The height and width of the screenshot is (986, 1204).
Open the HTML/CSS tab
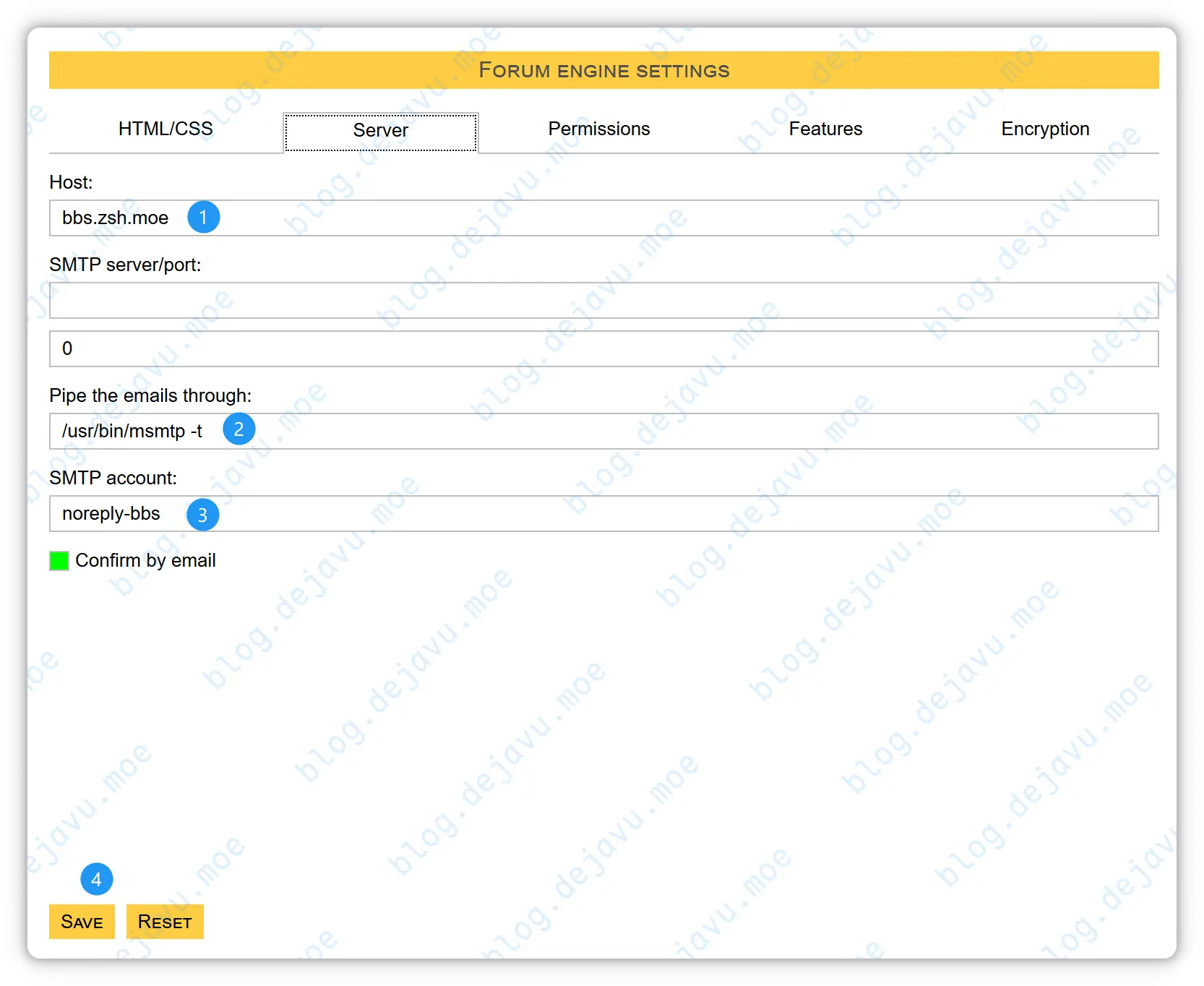tap(165, 129)
